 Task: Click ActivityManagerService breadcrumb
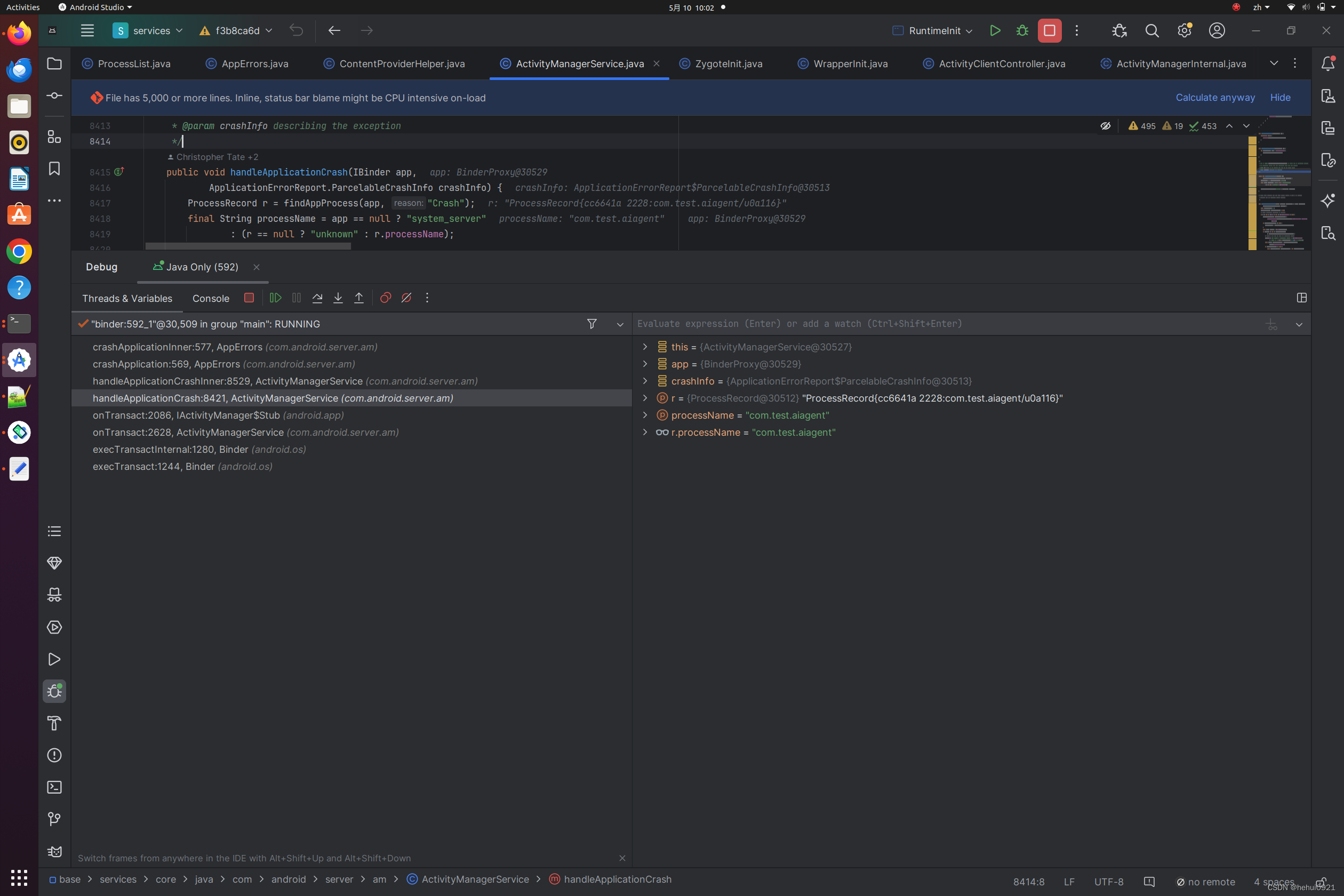pyautogui.click(x=468, y=879)
